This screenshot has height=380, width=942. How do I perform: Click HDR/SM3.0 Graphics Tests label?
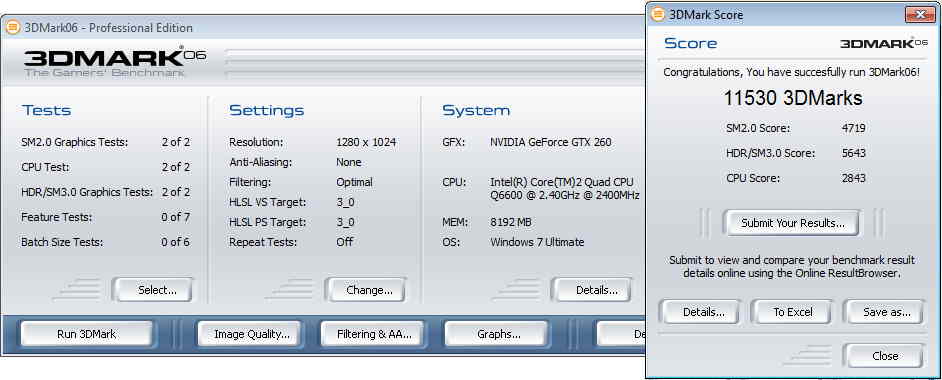coord(87,192)
